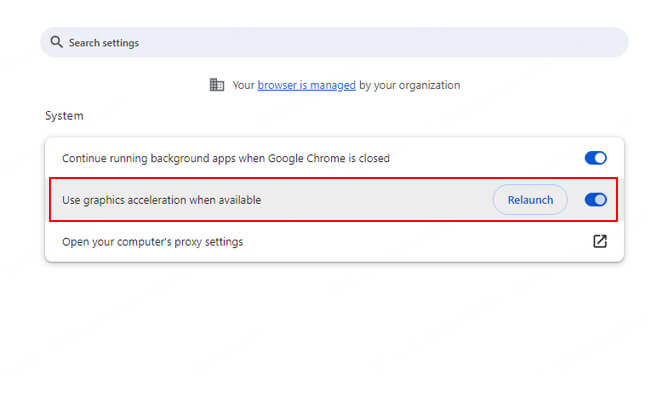Click empty space in the proxy settings row
This screenshot has width=650, height=400.
coord(420,241)
